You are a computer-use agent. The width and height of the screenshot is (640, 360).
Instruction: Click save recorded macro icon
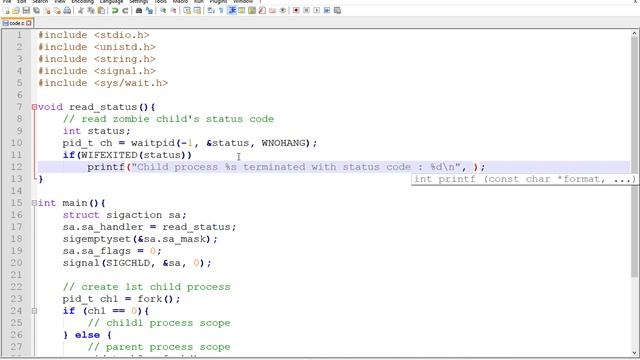[x=337, y=10]
